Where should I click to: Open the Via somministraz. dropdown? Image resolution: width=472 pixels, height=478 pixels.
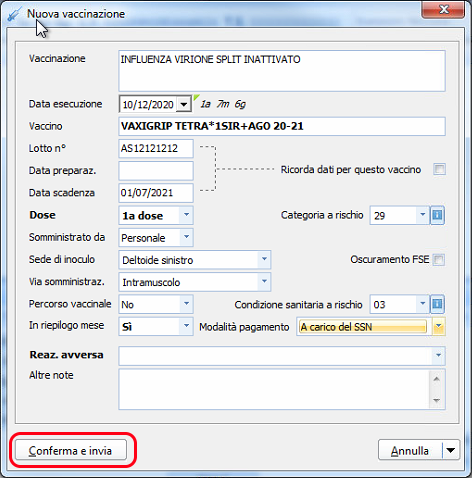[x=264, y=282]
